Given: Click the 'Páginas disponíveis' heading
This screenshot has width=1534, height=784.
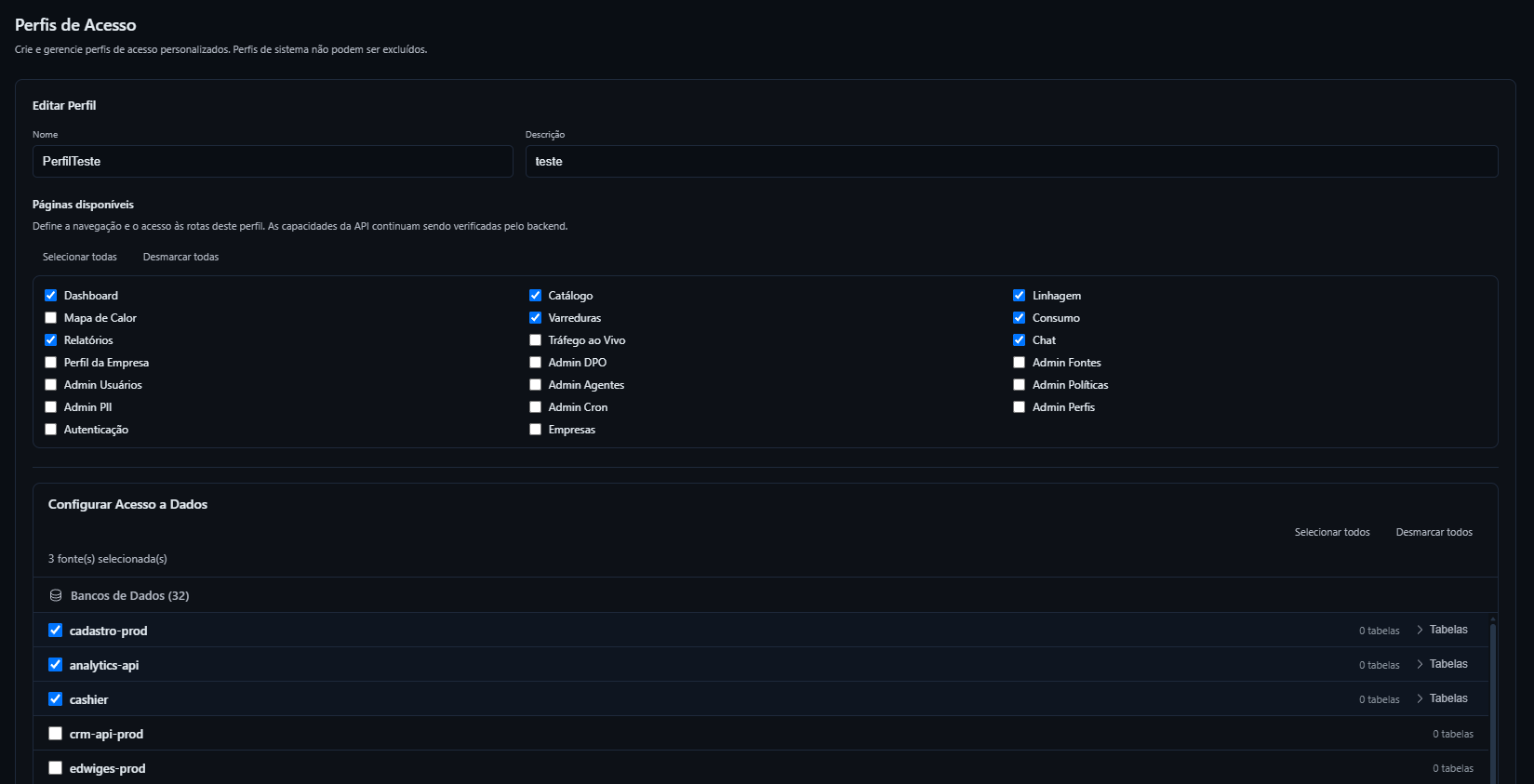Looking at the screenshot, I should pyautogui.click(x=84, y=205).
